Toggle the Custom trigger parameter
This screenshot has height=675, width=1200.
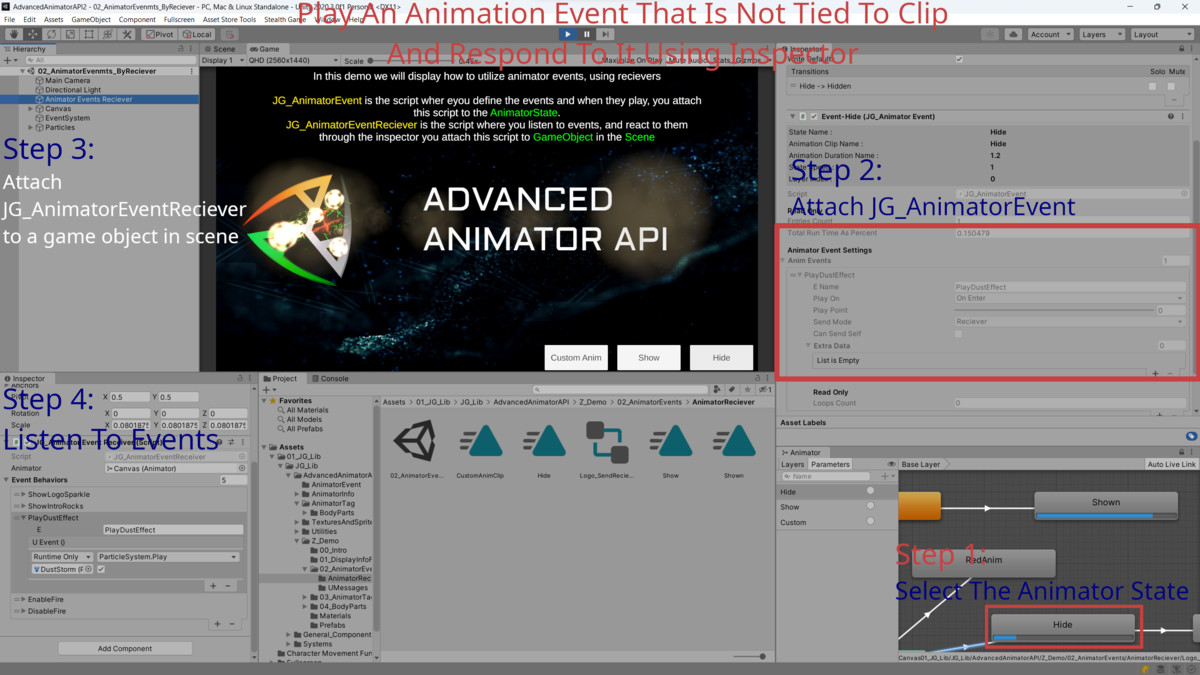point(870,522)
